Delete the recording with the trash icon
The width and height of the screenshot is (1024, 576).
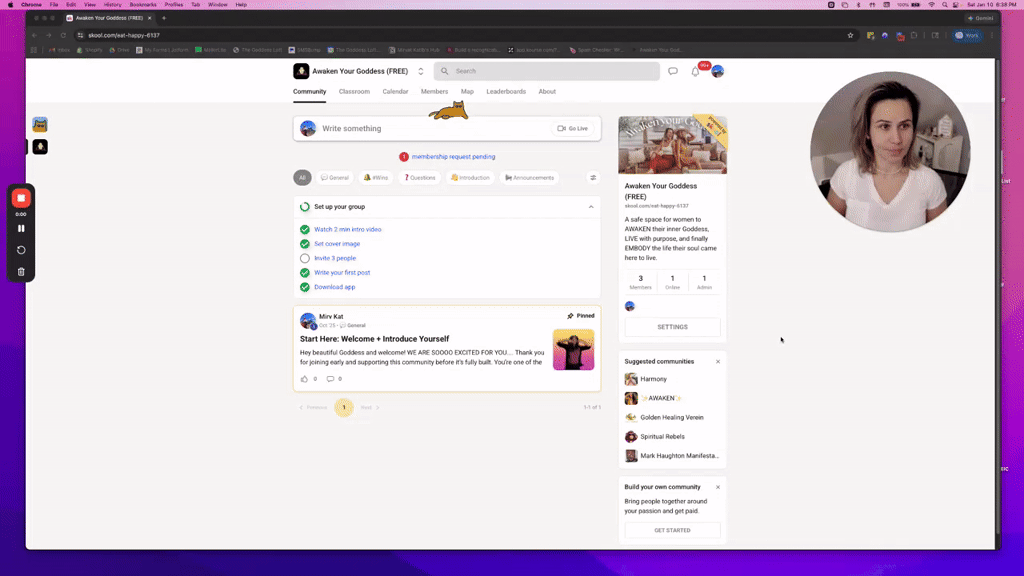[21, 272]
